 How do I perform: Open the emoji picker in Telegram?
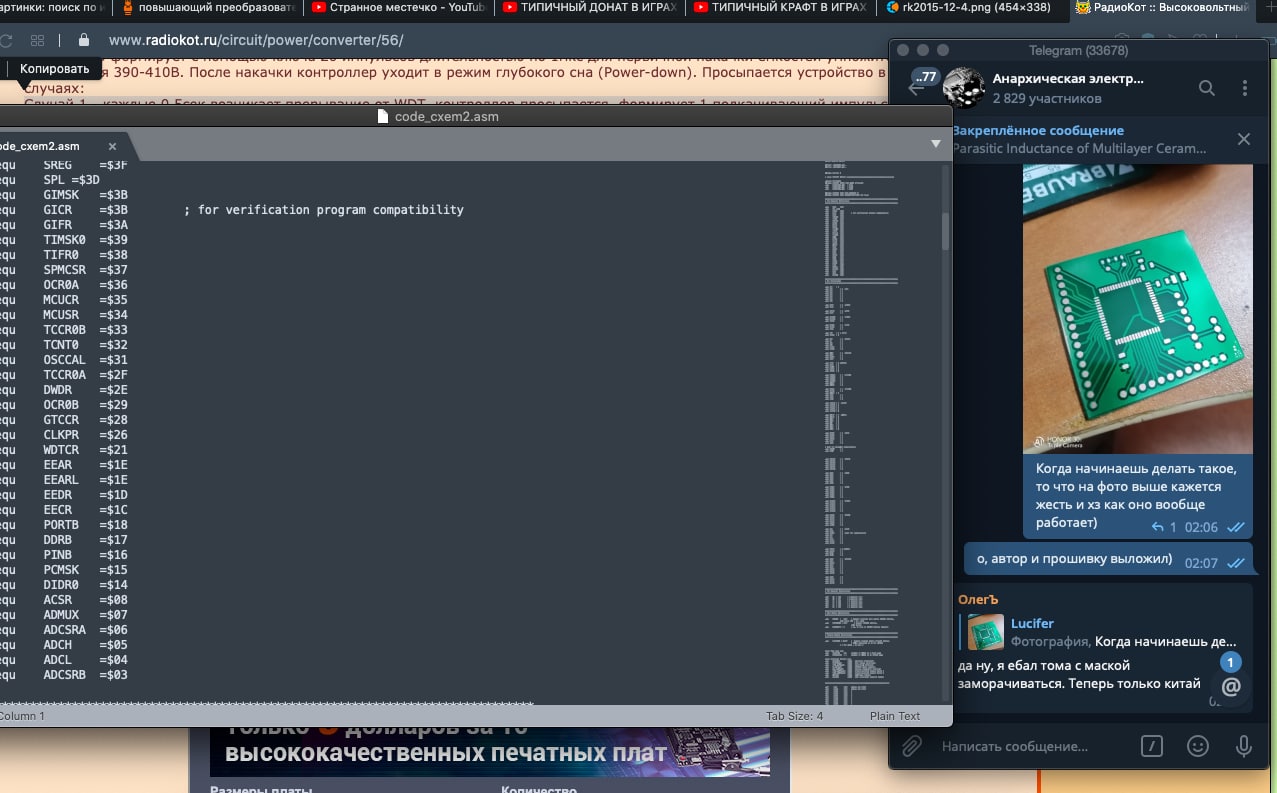(1197, 746)
